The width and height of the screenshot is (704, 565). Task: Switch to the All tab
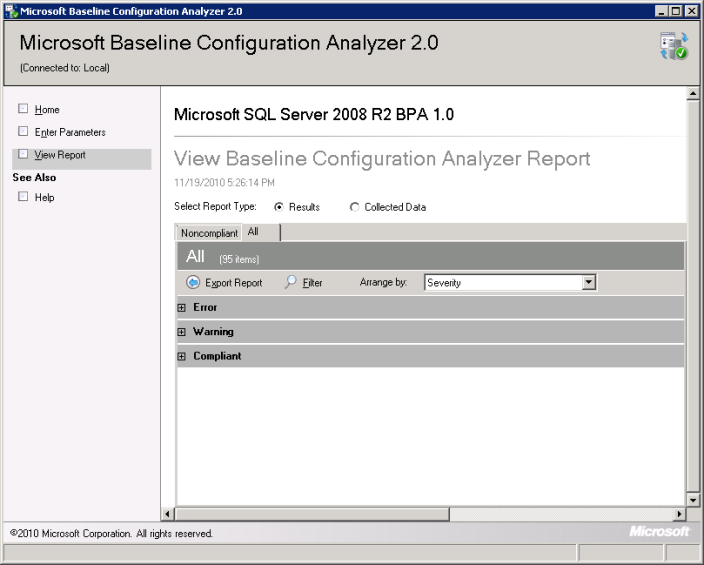tap(261, 232)
